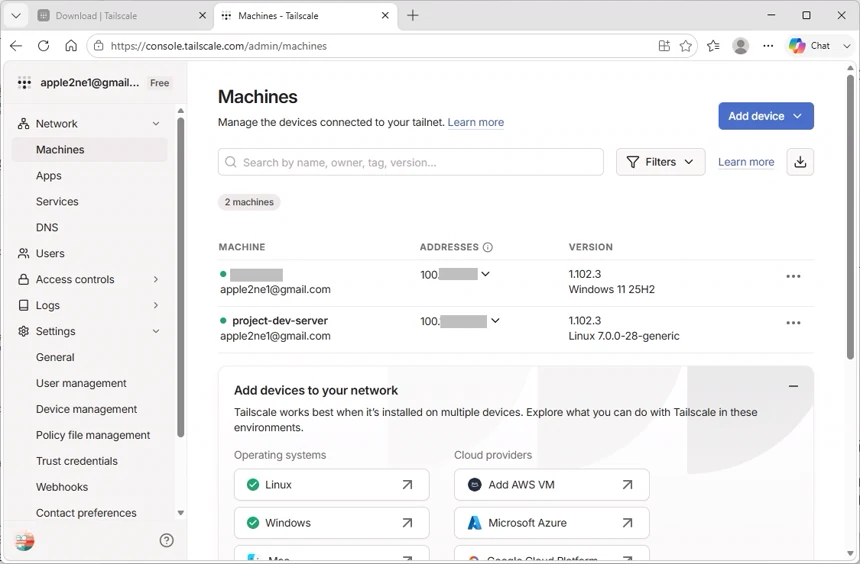The width and height of the screenshot is (860, 564).
Task: Open Webhooks settings
Action: 61,487
